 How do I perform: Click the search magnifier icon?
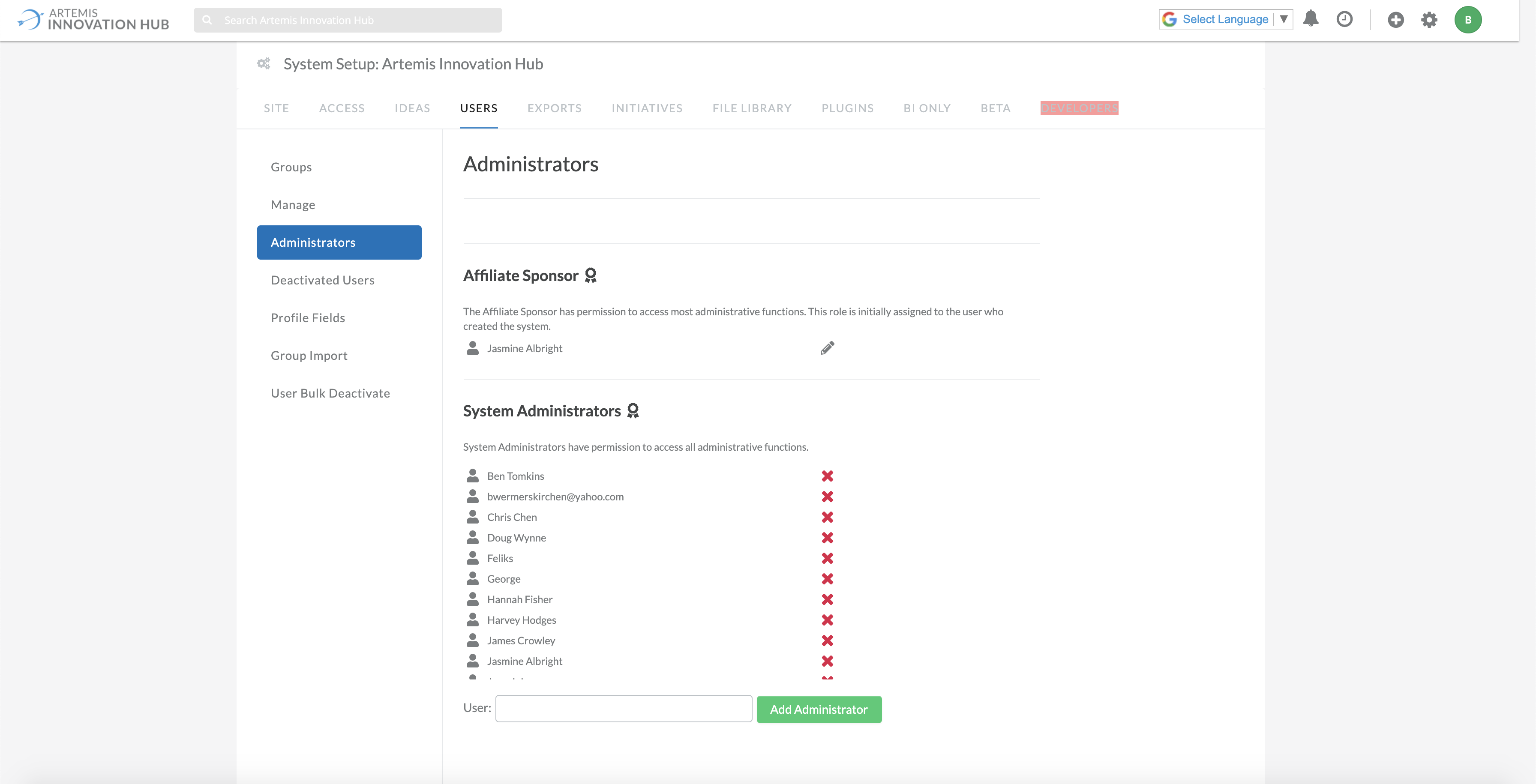[207, 20]
